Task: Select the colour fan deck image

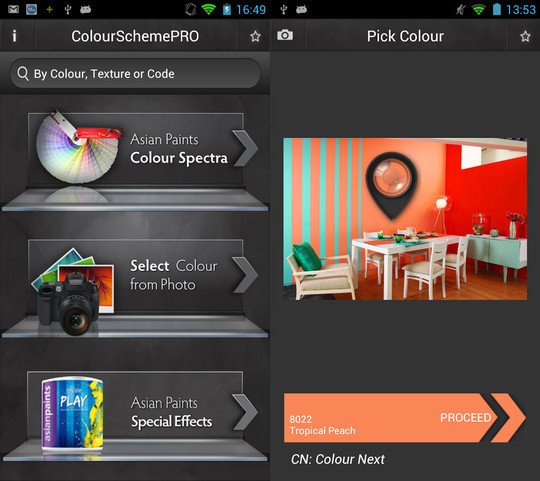Action: 79,147
